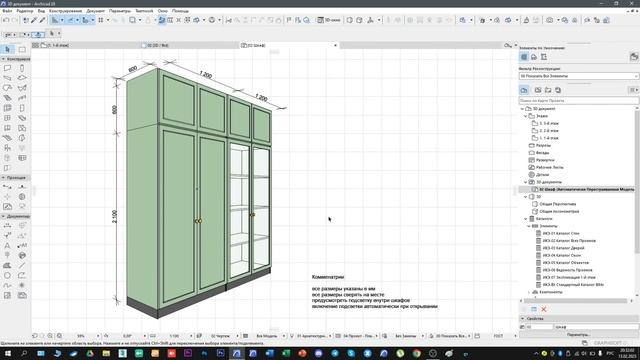Screen dimensions: 640x360
Task: Open the renovation filter dropdown Показать Все Элементы
Action: pos(579,76)
